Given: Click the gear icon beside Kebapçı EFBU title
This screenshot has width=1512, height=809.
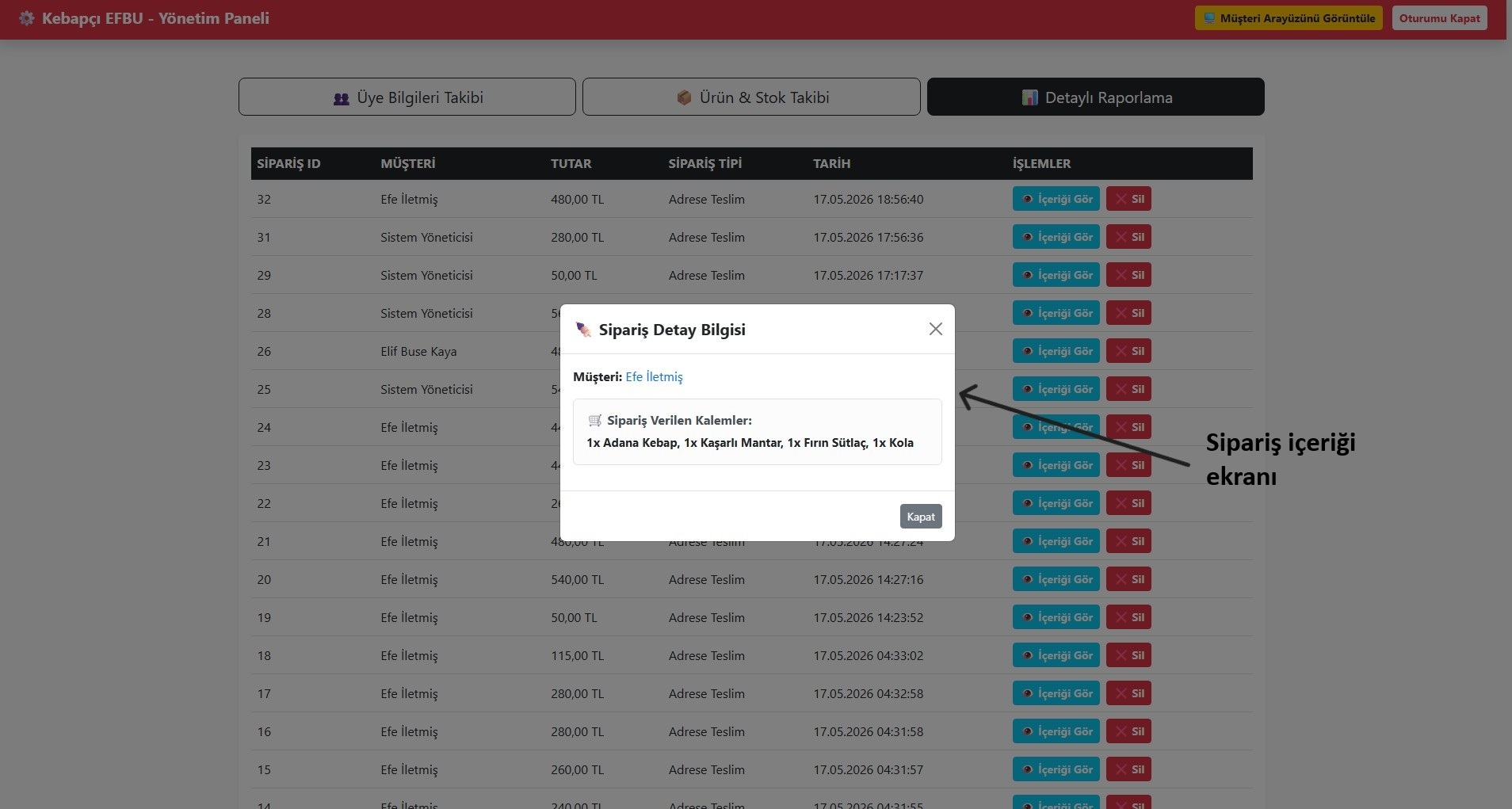Looking at the screenshot, I should (27, 18).
